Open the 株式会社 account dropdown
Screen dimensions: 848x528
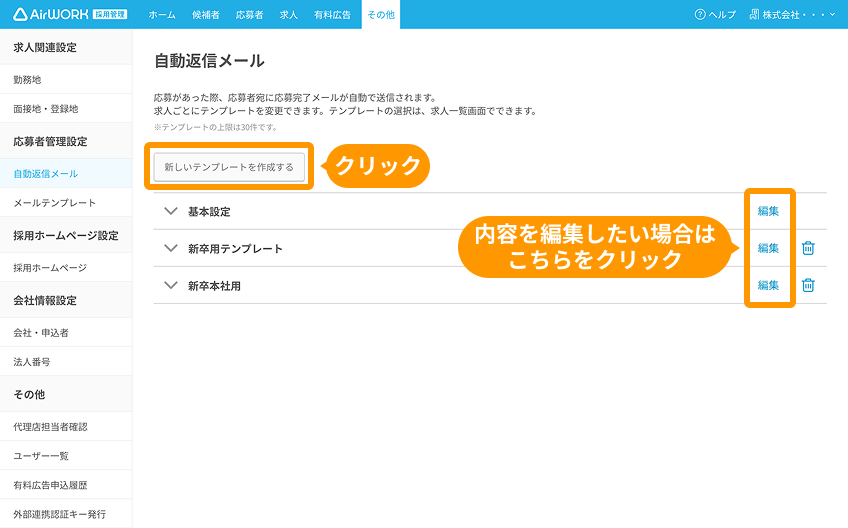792,15
